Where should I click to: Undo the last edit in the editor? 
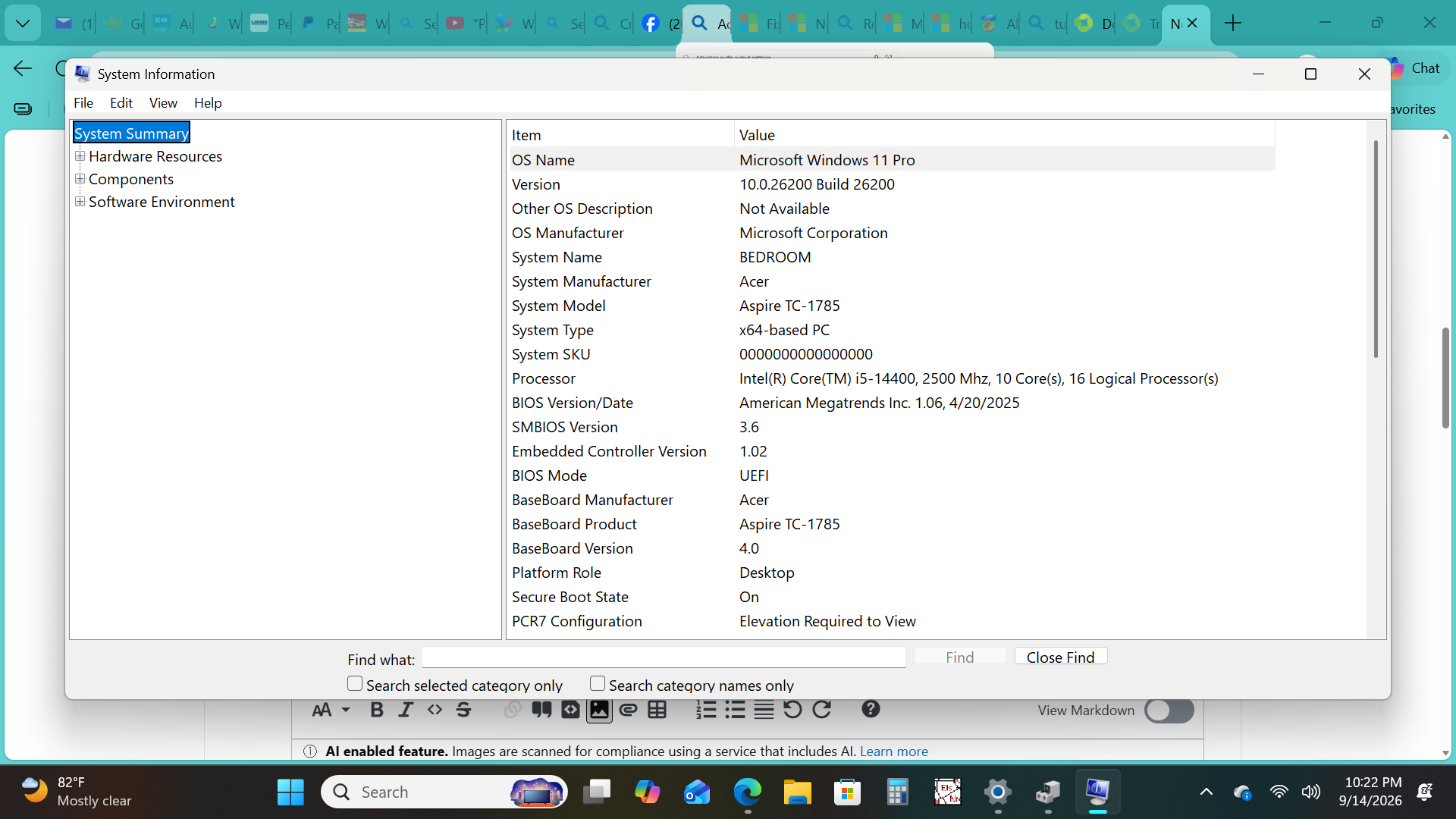pos(792,710)
